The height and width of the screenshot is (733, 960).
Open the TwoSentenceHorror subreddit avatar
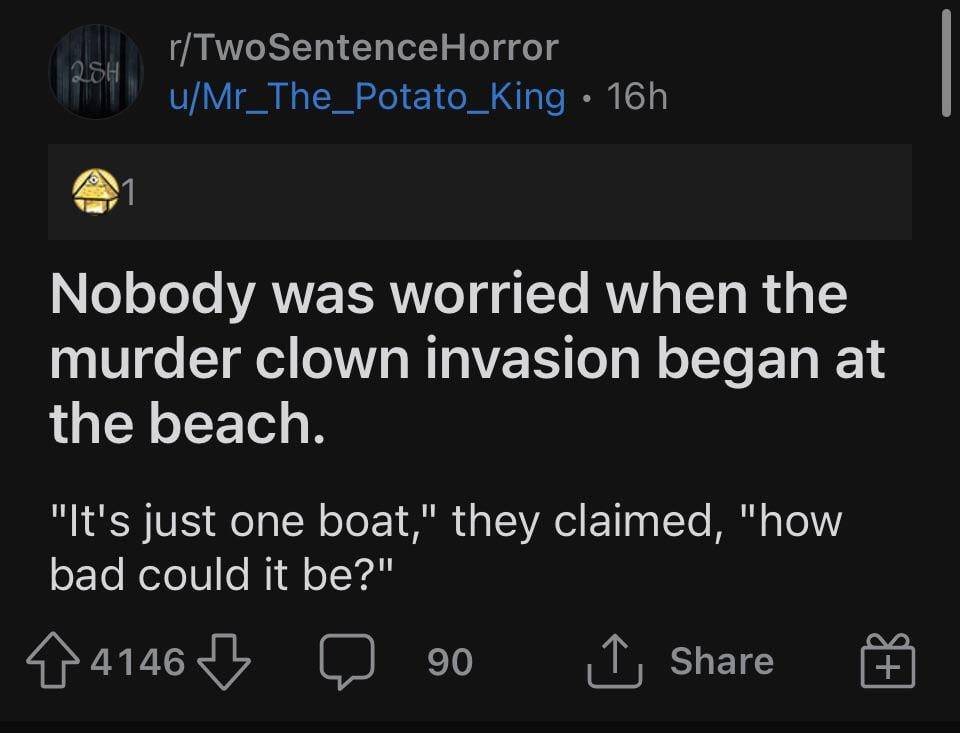point(96,72)
